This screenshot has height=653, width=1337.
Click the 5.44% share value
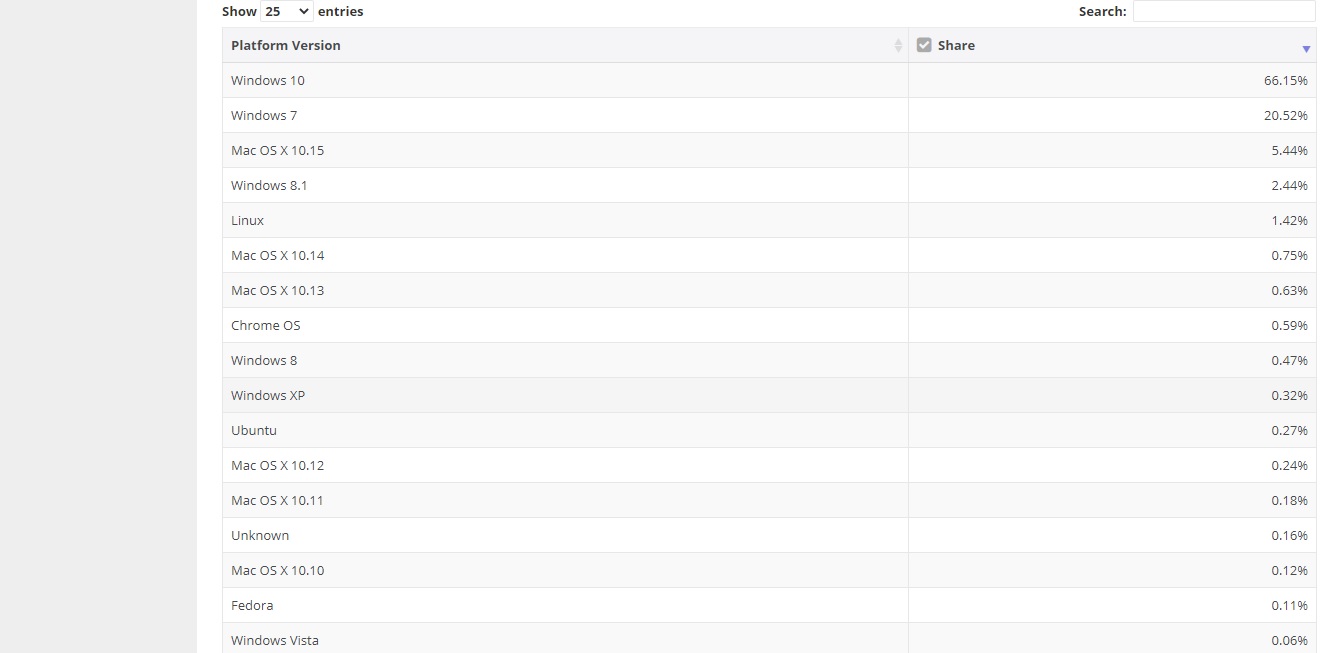coord(1290,150)
